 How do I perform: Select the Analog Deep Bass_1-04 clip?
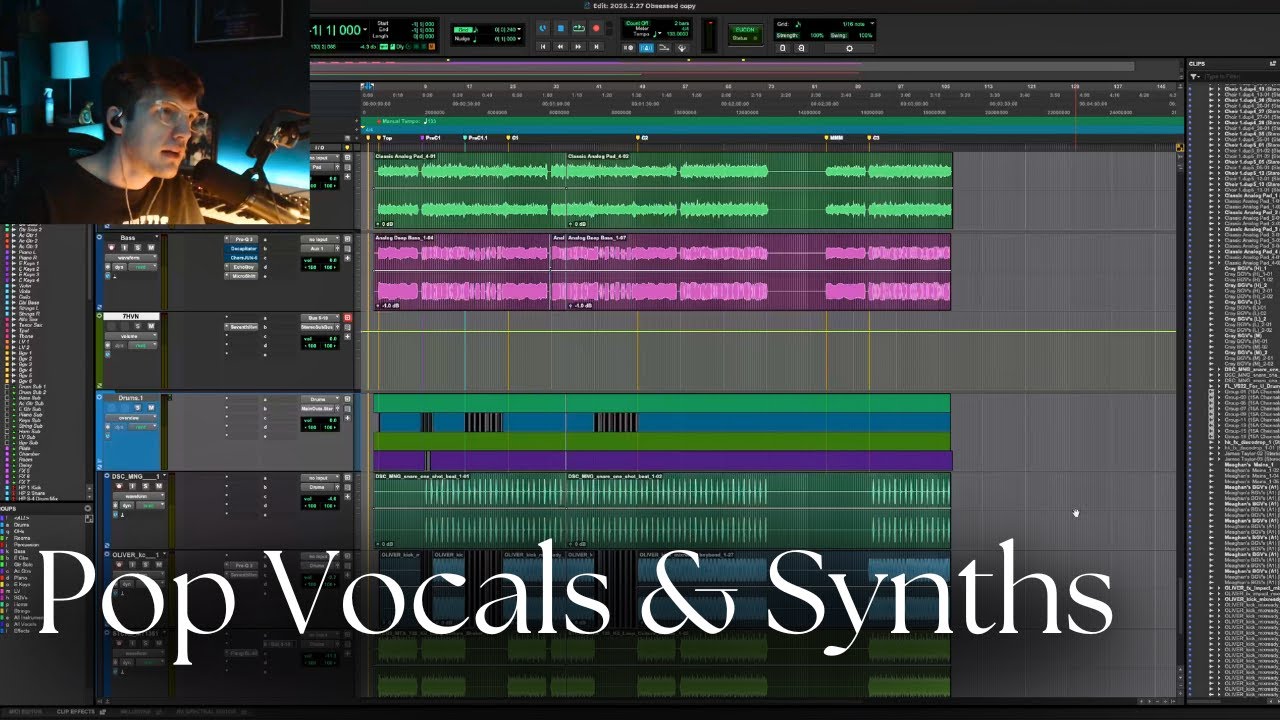[x=463, y=272]
